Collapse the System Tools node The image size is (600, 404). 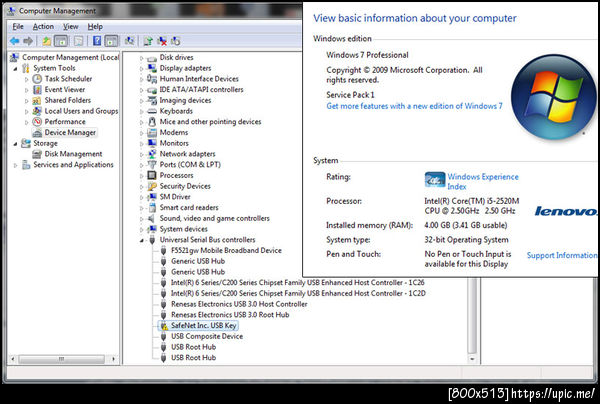coord(16,68)
